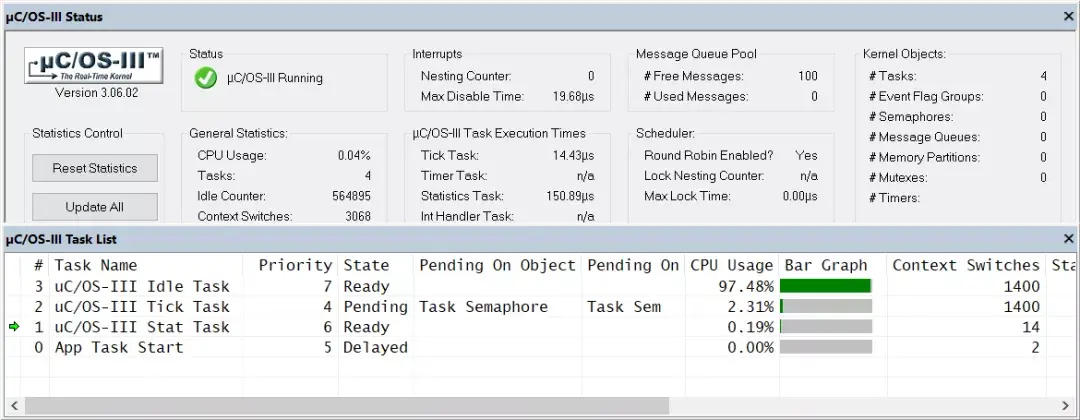Click the Pending On Object column header

497,265
